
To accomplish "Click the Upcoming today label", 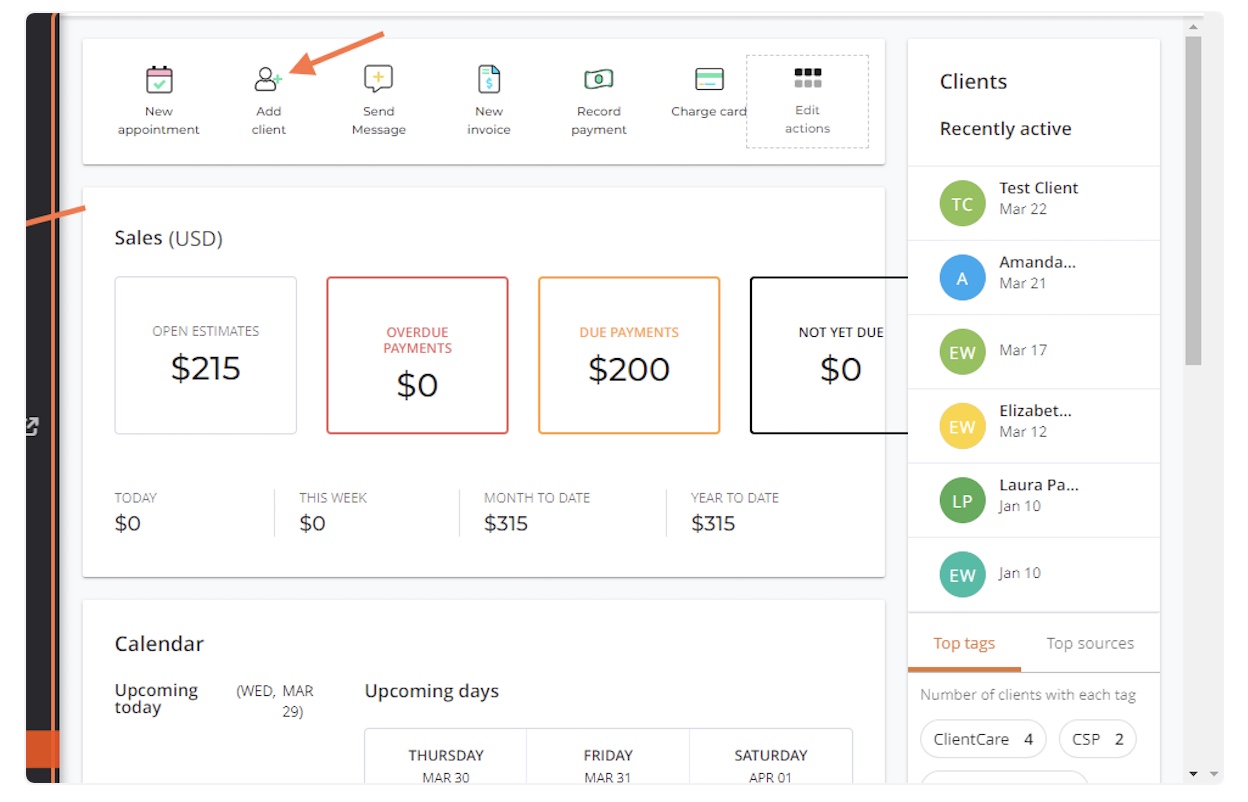I will point(157,699).
